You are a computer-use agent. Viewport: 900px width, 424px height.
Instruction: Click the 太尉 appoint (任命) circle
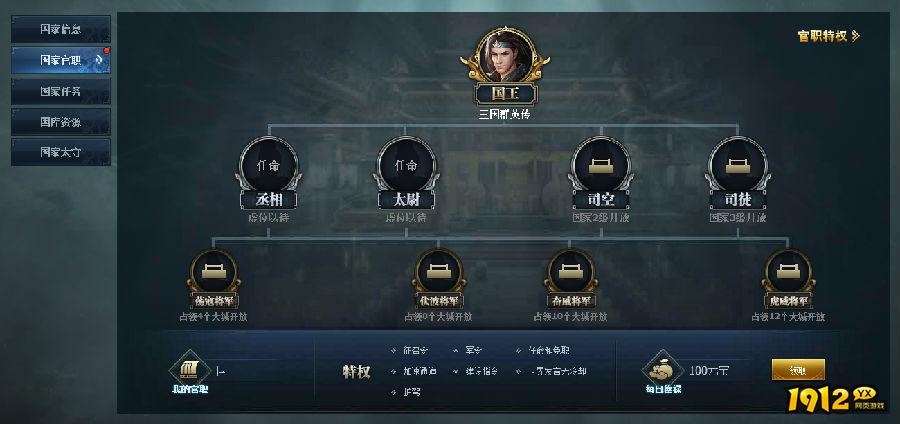click(406, 166)
